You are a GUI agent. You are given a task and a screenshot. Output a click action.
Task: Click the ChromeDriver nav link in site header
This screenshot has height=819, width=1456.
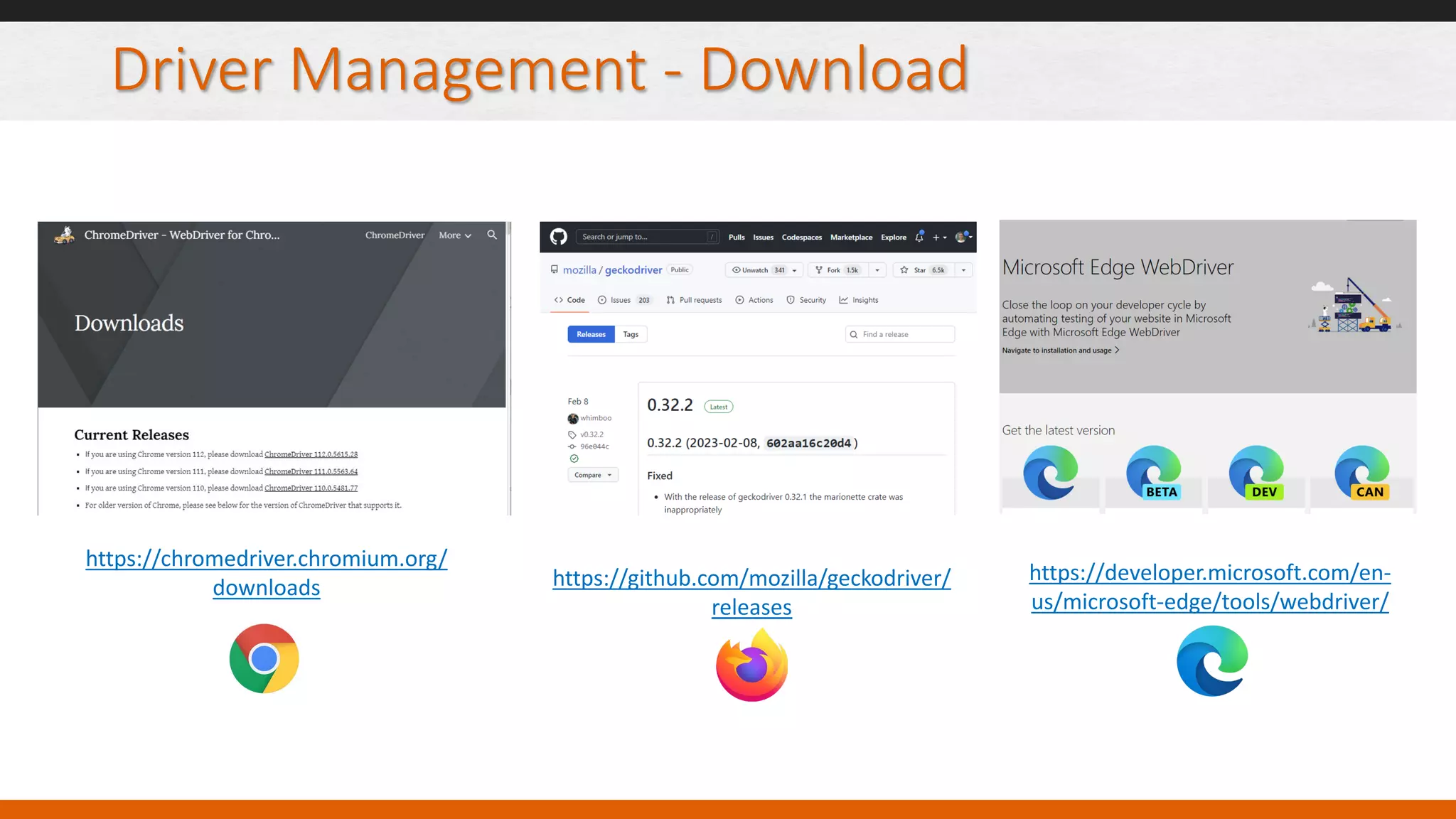coord(395,235)
